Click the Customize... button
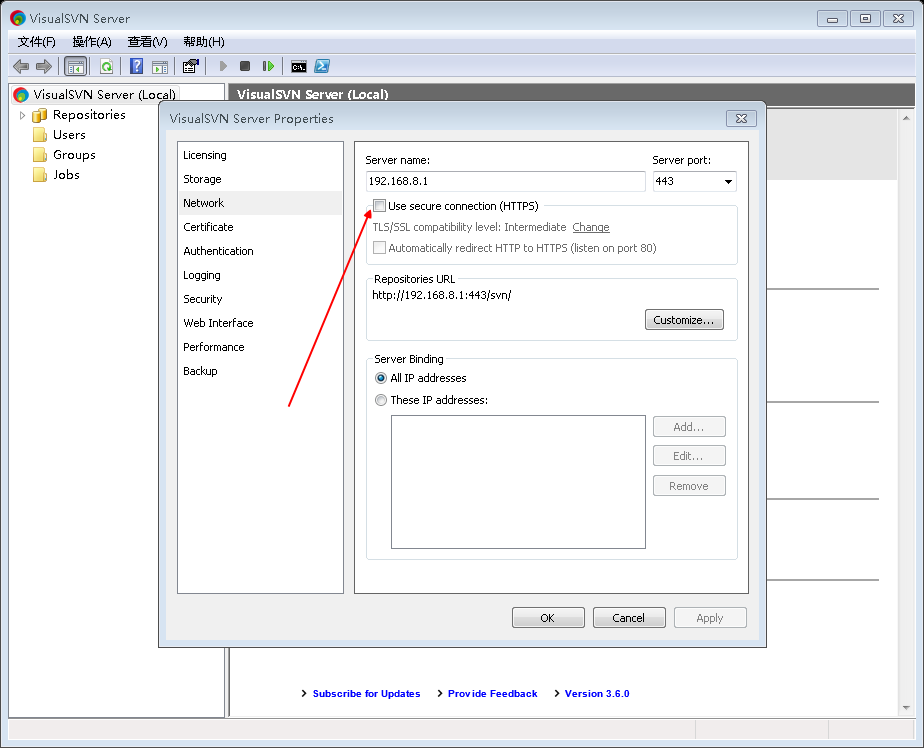924x748 pixels. (684, 320)
